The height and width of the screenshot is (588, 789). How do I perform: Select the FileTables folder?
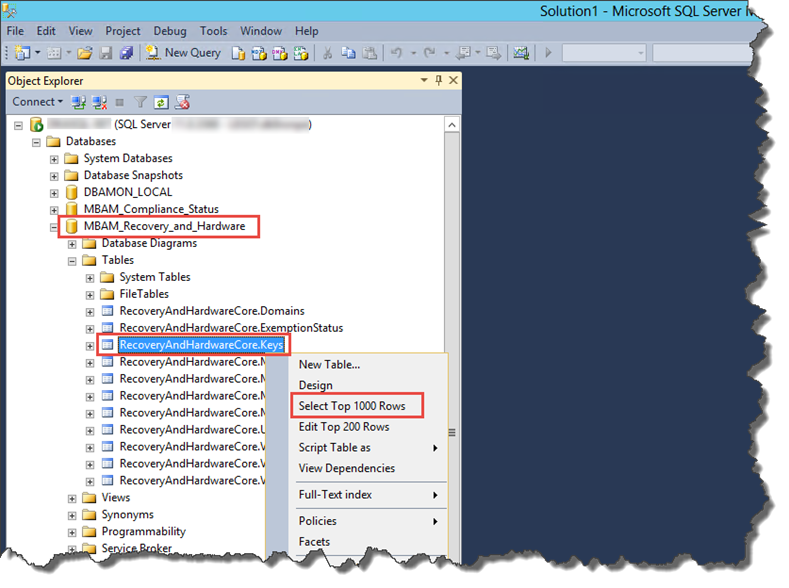coord(144,294)
